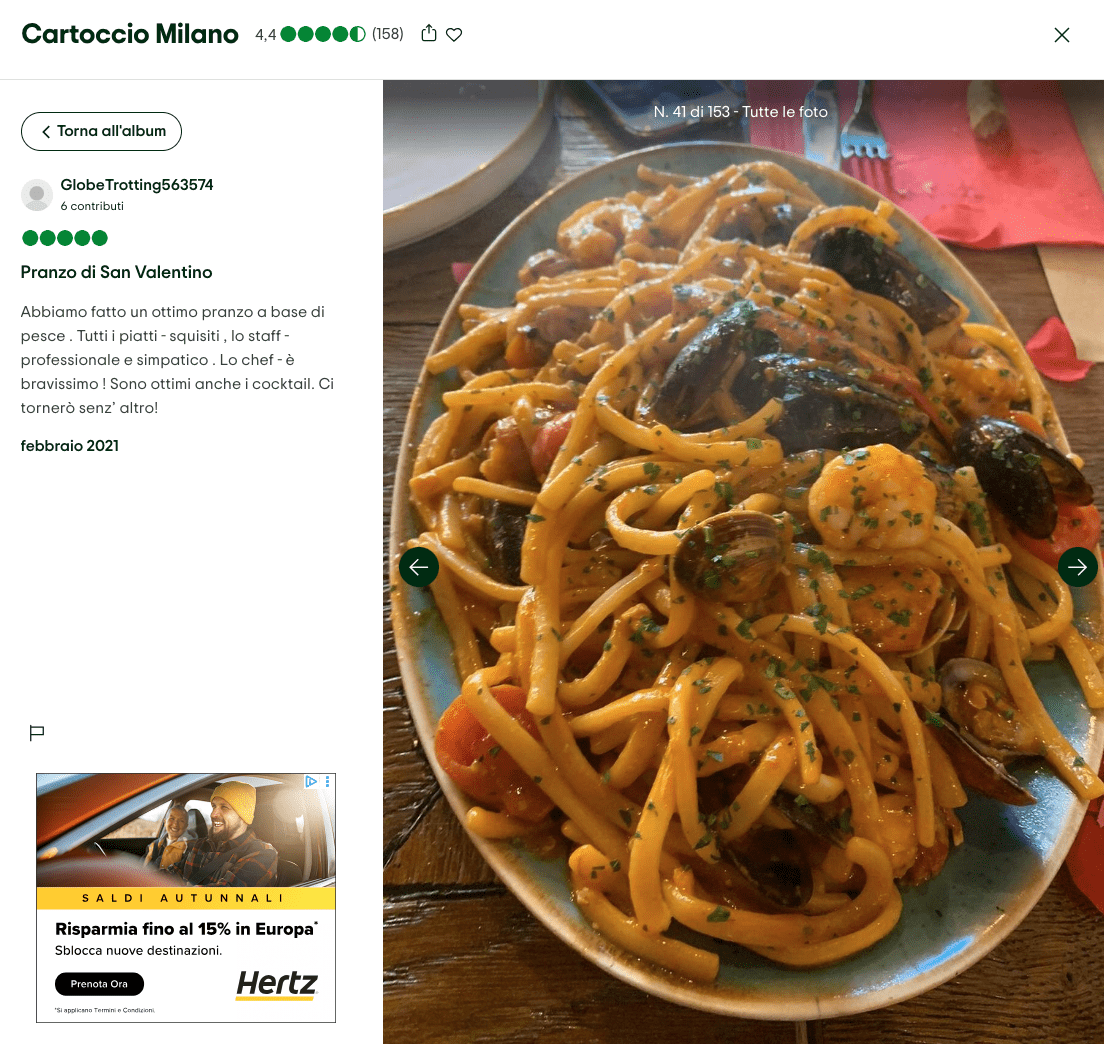Click the 4,4 rating bubbles

323,34
